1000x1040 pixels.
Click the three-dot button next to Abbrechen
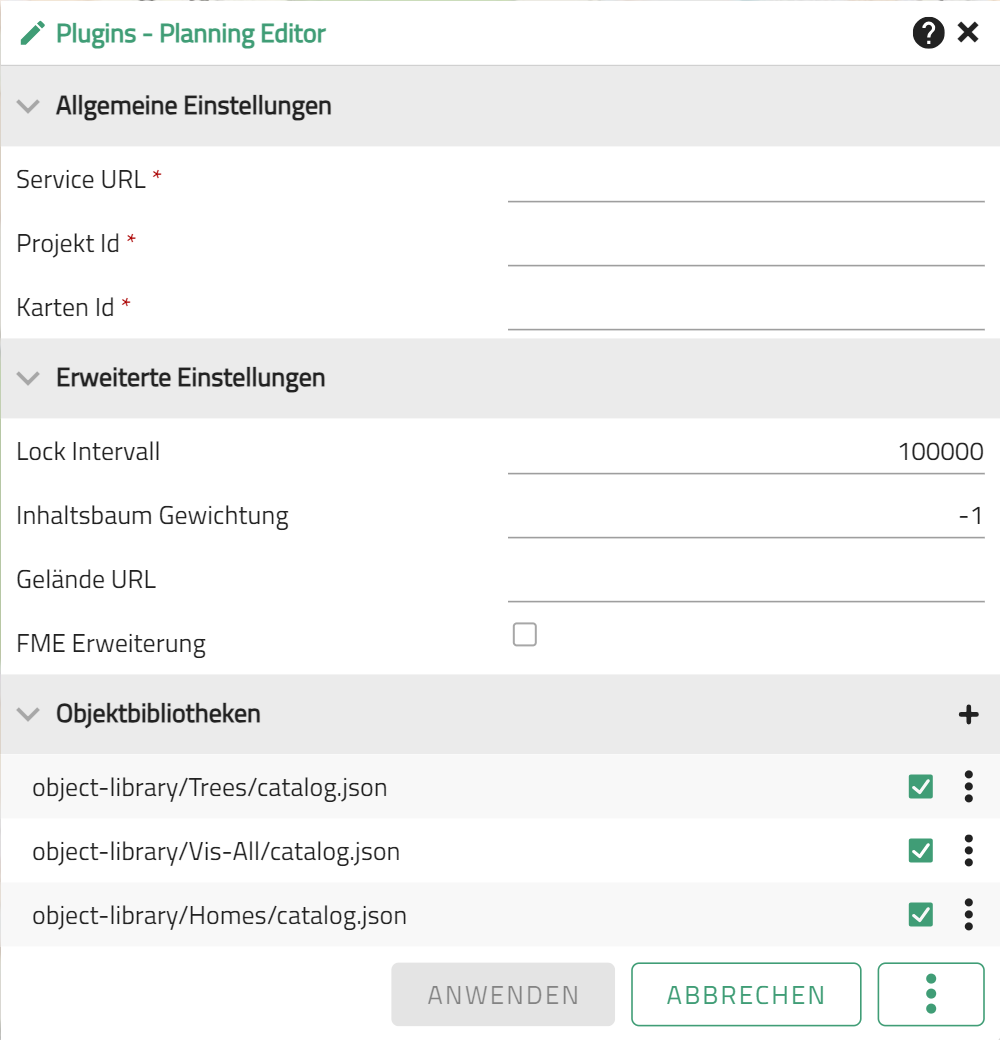[930, 994]
